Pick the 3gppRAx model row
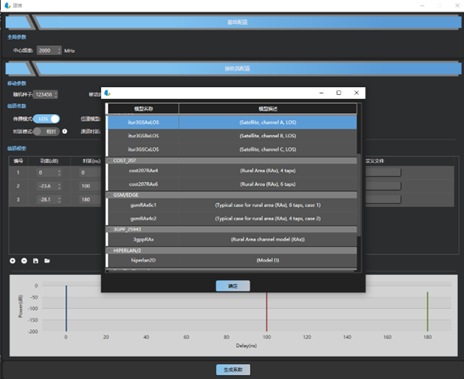The height and width of the screenshot is (379, 464). (x=232, y=239)
